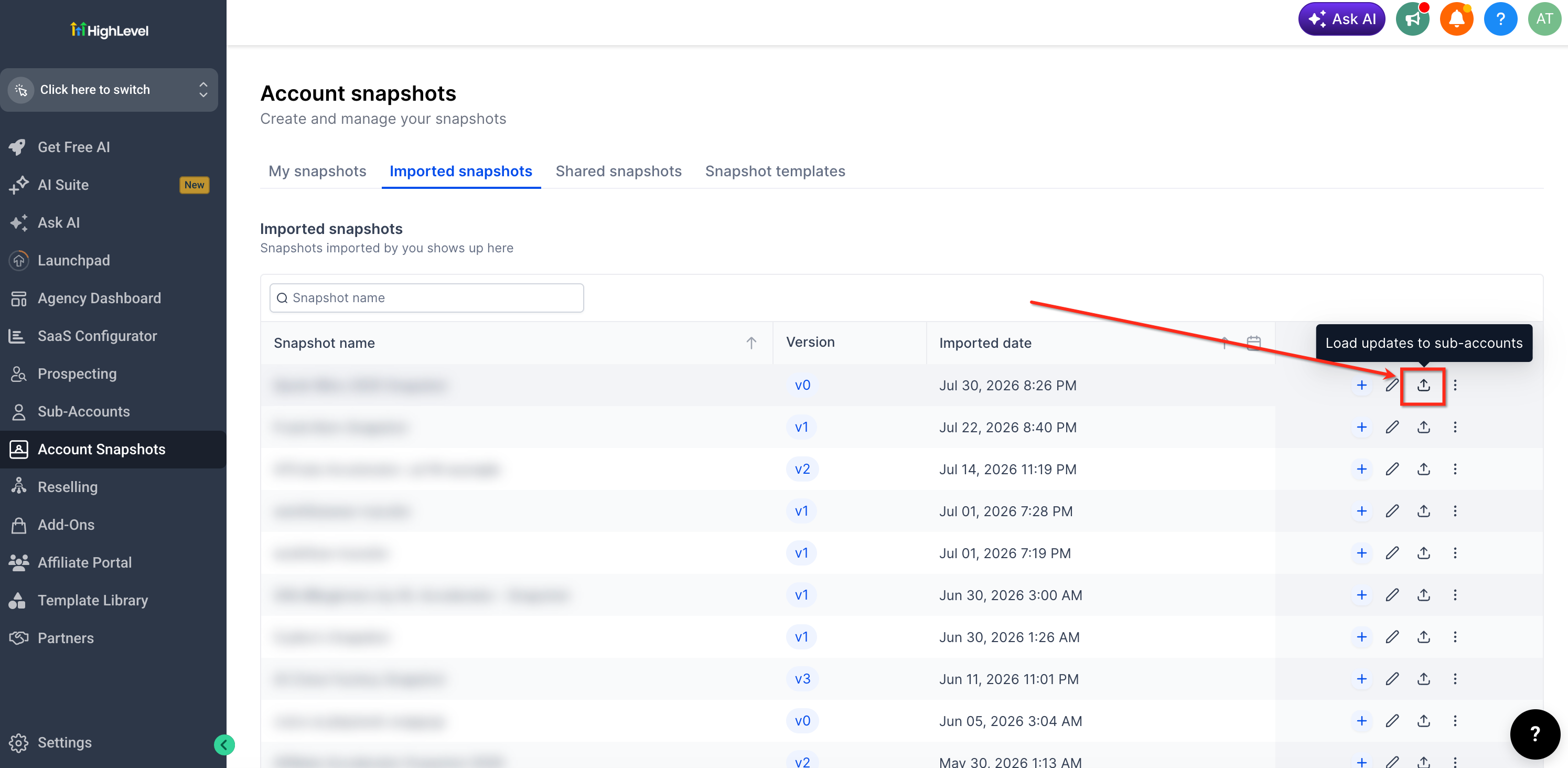Image resolution: width=1568 pixels, height=768 pixels.
Task: Click plus icon for Jul 30, 2026 row
Action: (x=1361, y=385)
